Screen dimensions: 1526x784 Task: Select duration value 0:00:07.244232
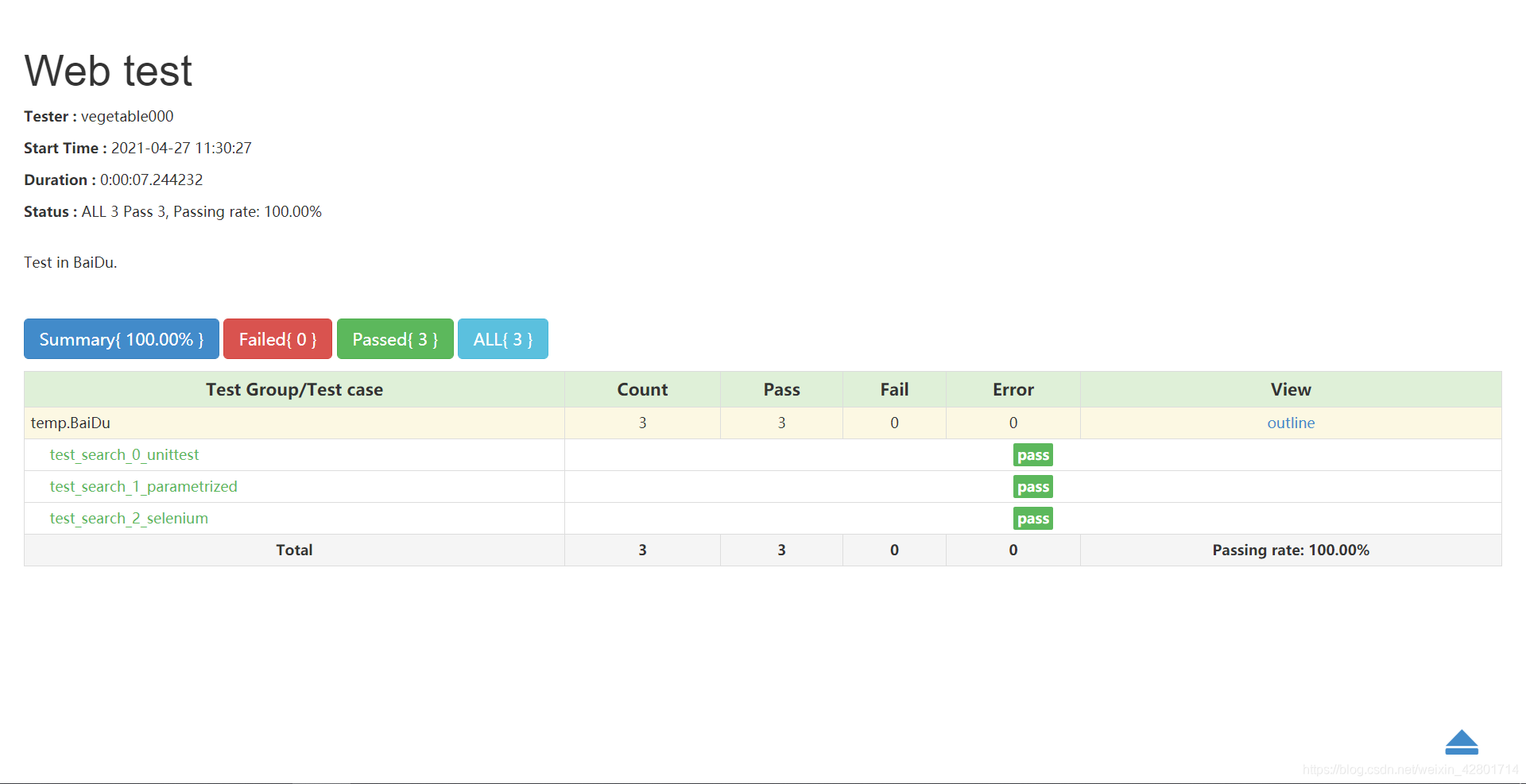click(151, 180)
